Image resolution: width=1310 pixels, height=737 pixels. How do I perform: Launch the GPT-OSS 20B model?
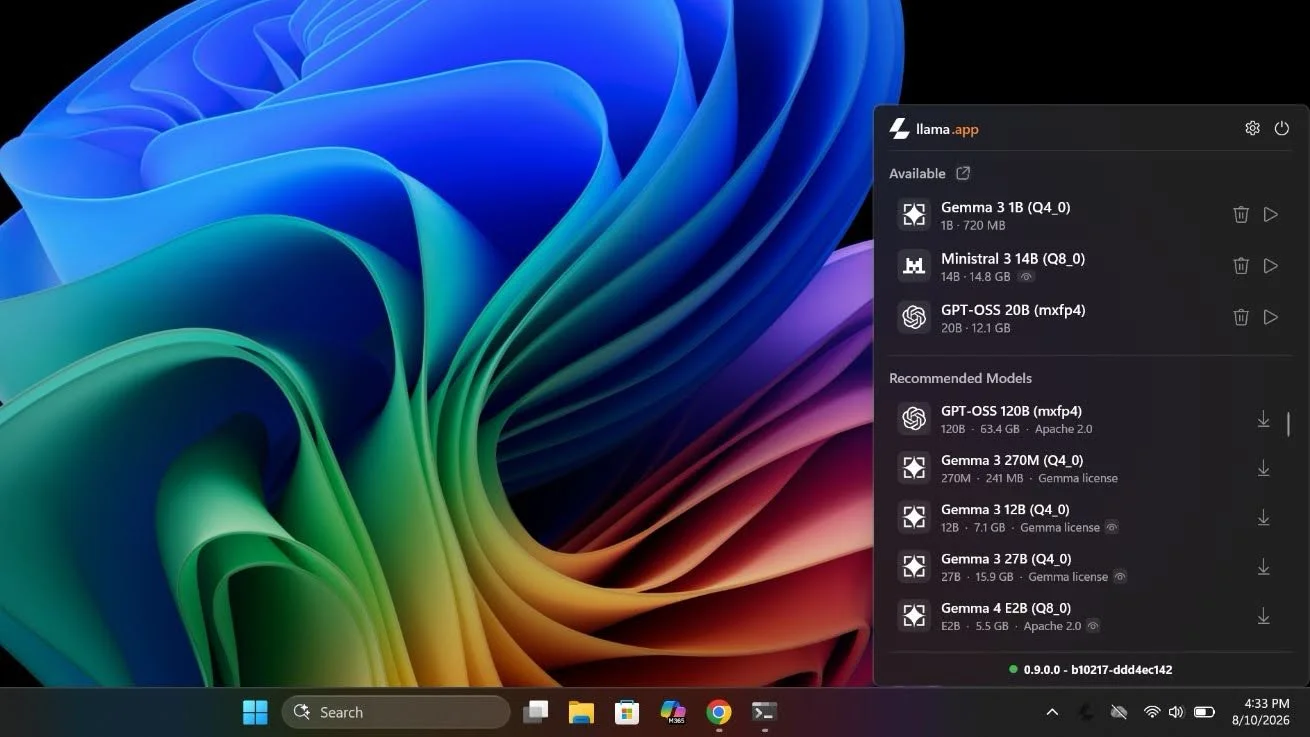(x=1271, y=317)
